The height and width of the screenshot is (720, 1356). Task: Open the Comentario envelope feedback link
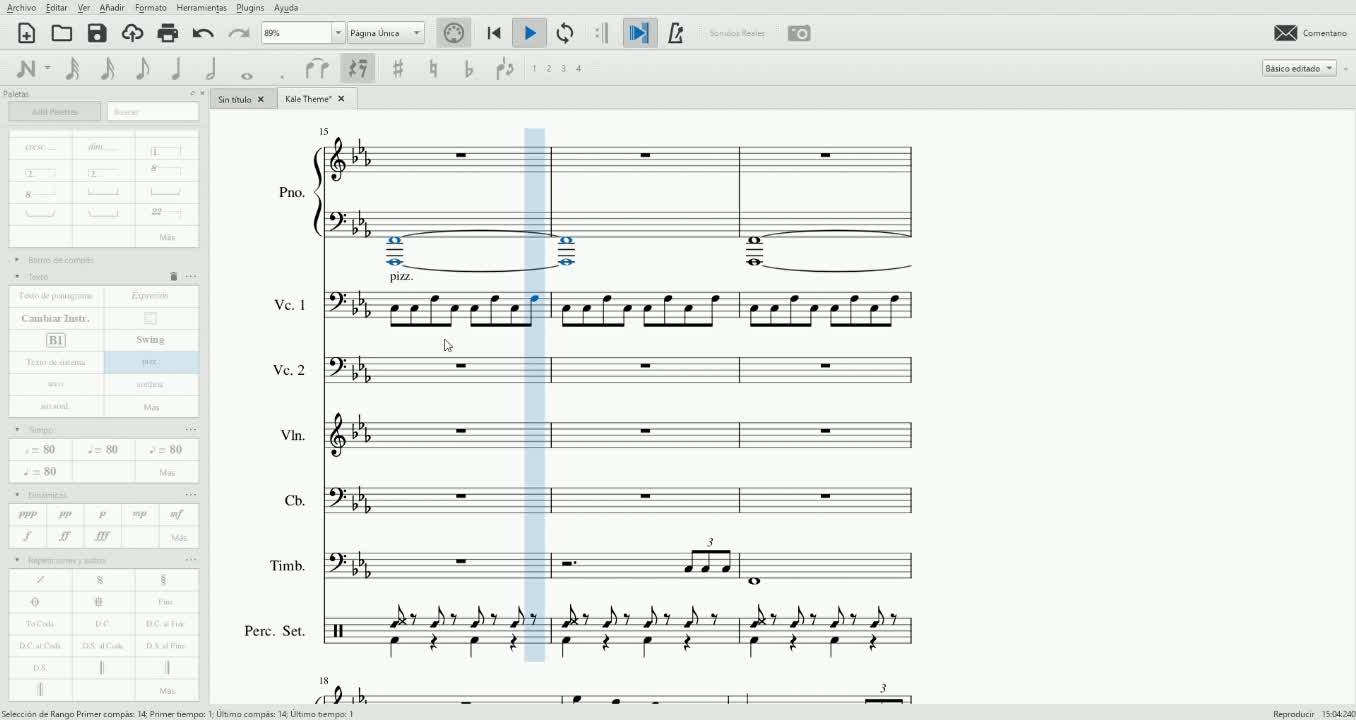click(1311, 33)
